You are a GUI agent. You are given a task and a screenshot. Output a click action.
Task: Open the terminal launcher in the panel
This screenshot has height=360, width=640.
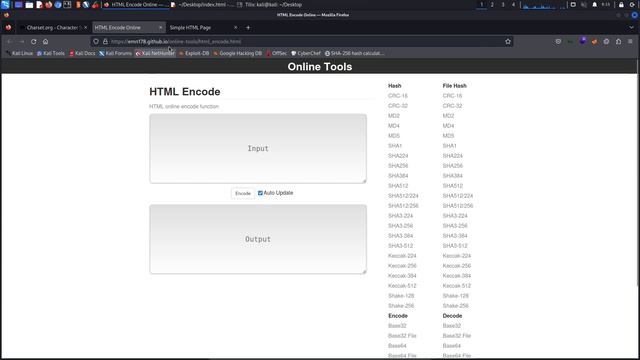(67, 5)
